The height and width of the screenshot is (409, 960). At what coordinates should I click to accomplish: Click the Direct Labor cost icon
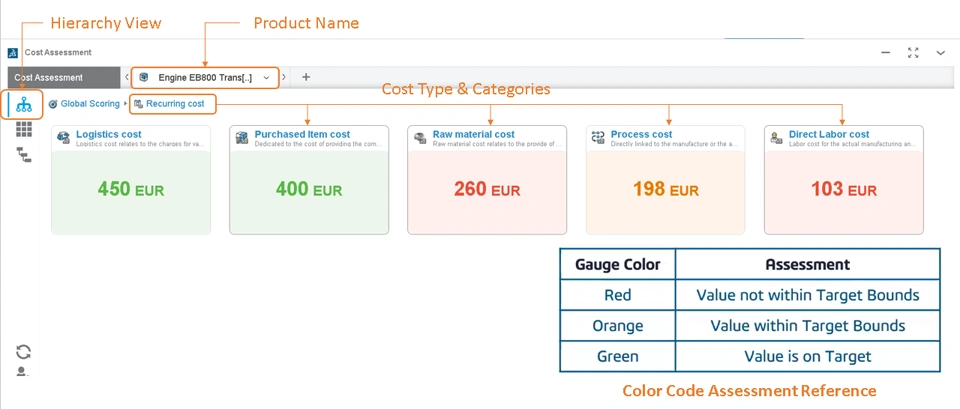pyautogui.click(x=776, y=138)
